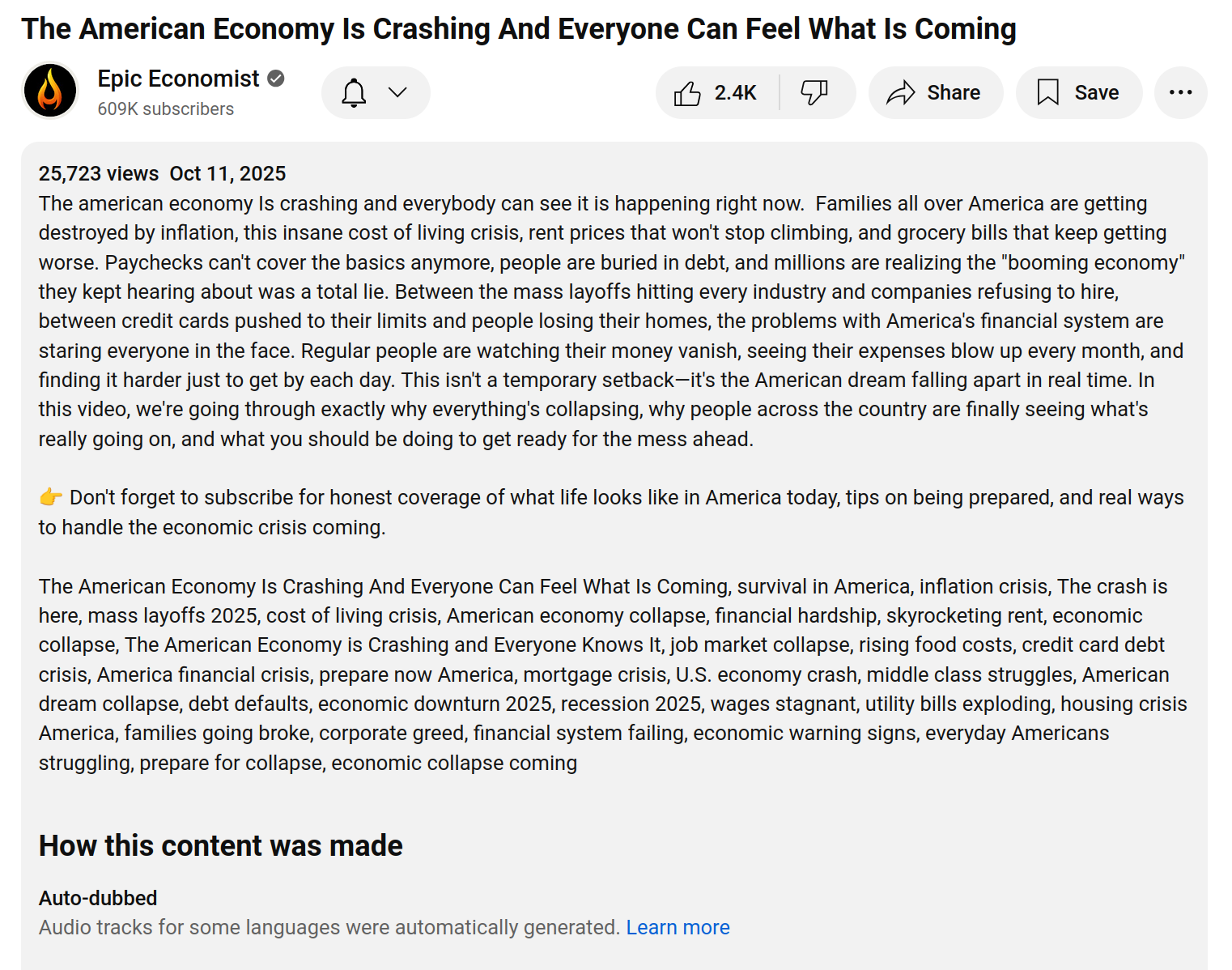1232x970 pixels.
Task: Click the Share arrow icon
Action: [900, 93]
